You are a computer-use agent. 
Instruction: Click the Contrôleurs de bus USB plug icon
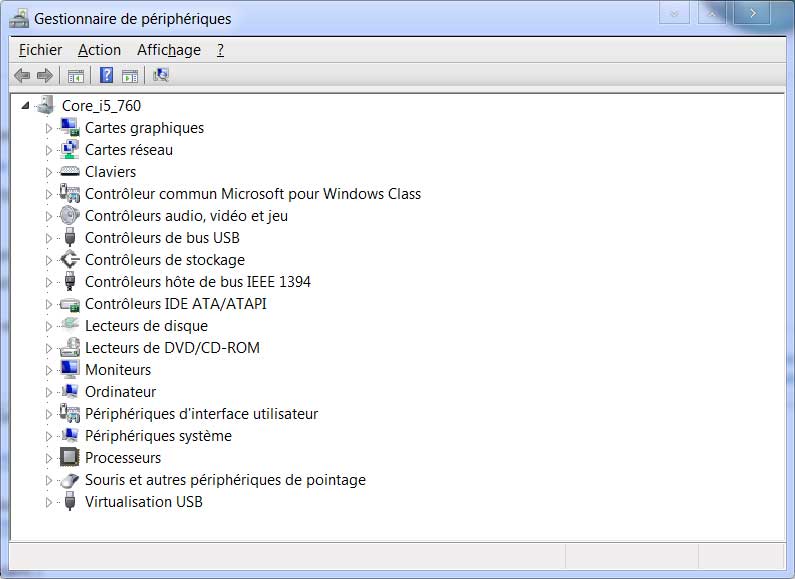click(x=70, y=237)
